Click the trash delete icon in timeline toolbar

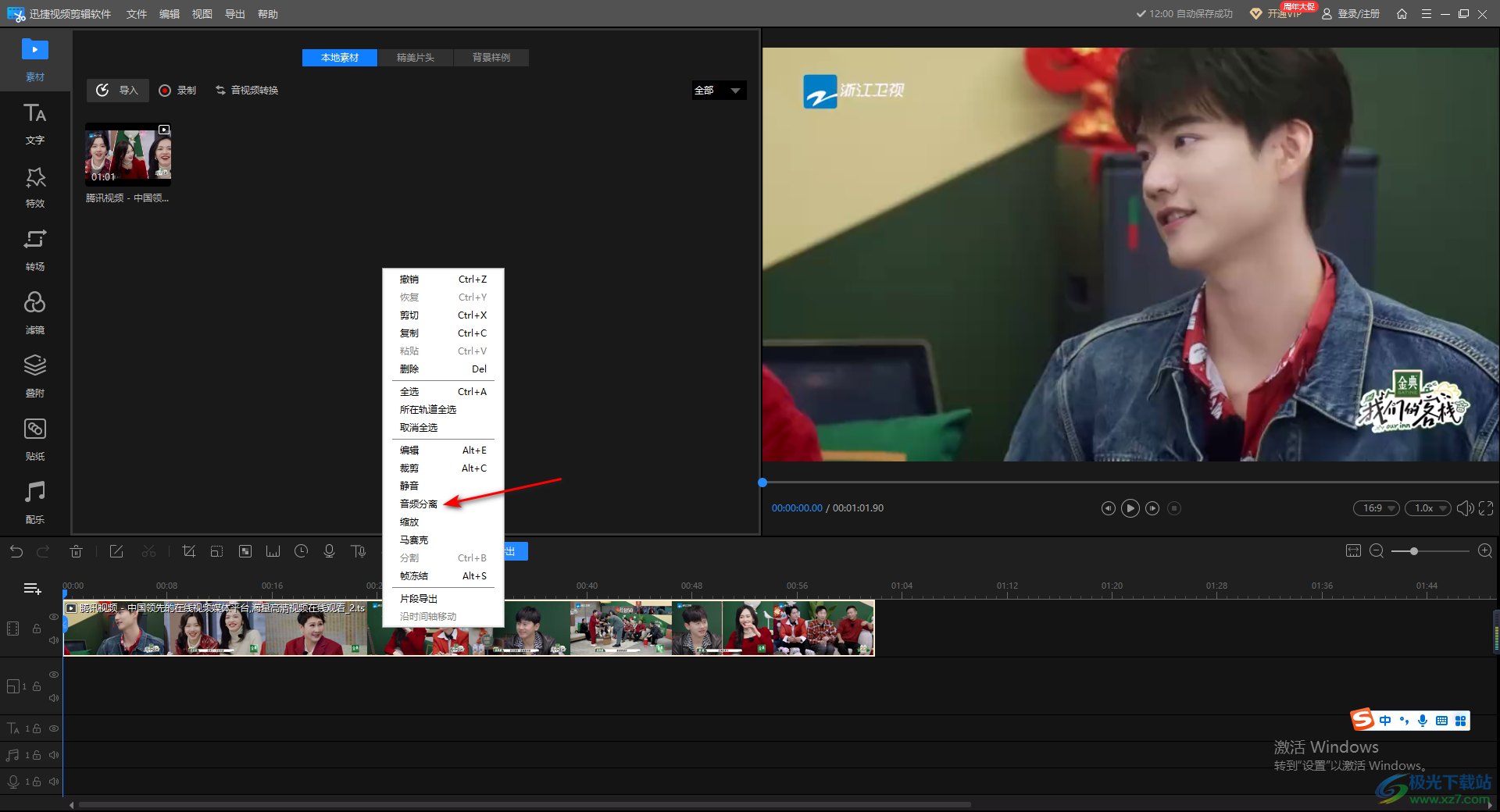(x=76, y=551)
